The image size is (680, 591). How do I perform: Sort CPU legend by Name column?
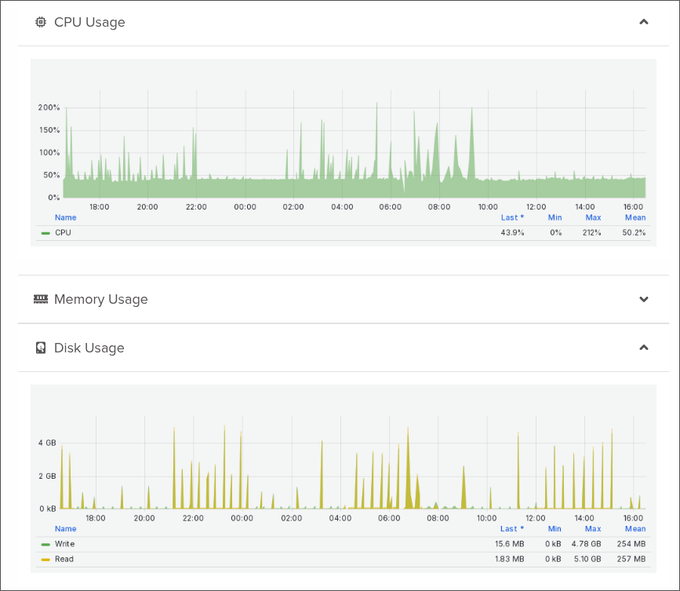[65, 218]
